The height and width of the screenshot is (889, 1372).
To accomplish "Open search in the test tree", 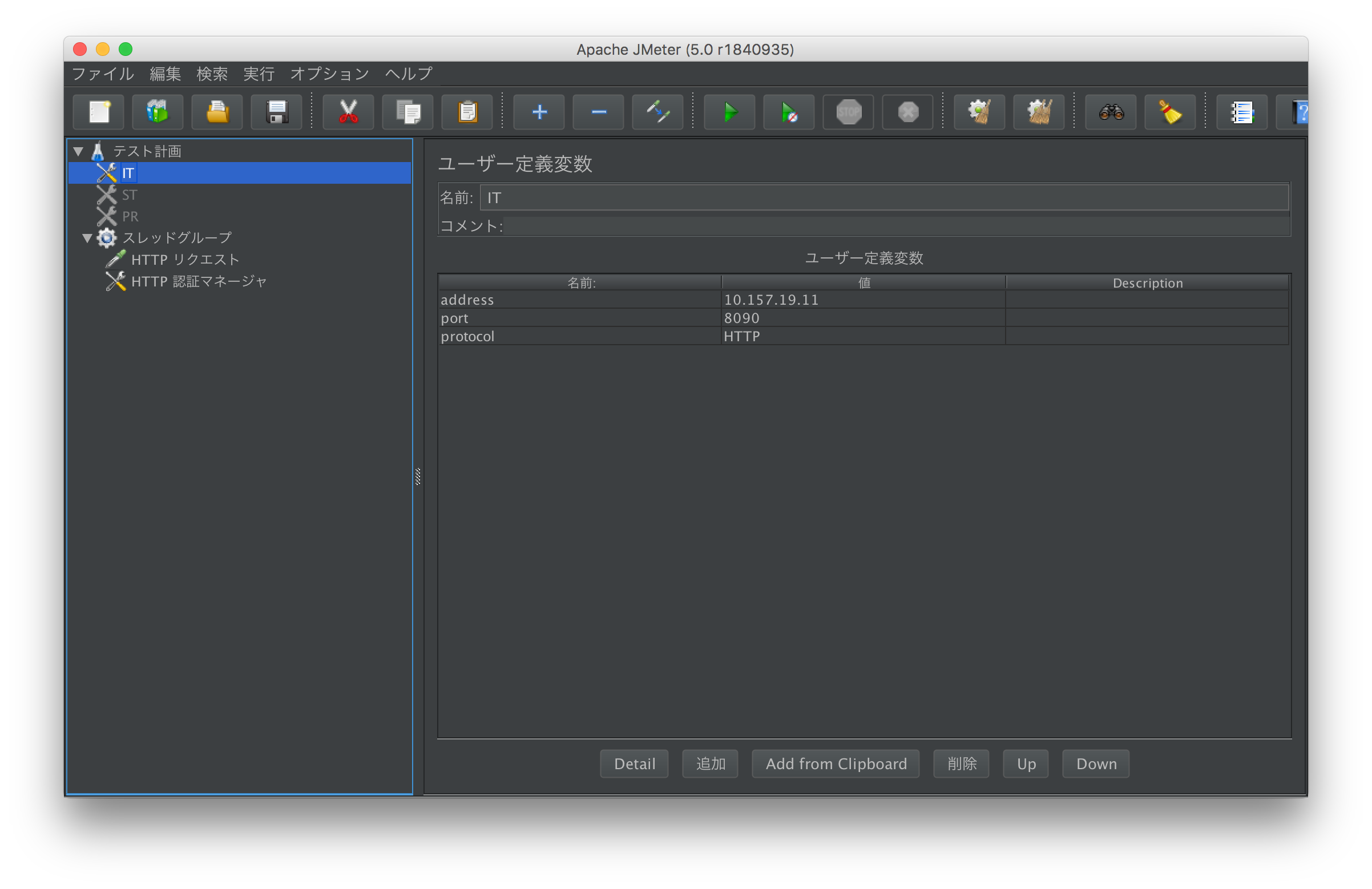I will coord(1109,112).
